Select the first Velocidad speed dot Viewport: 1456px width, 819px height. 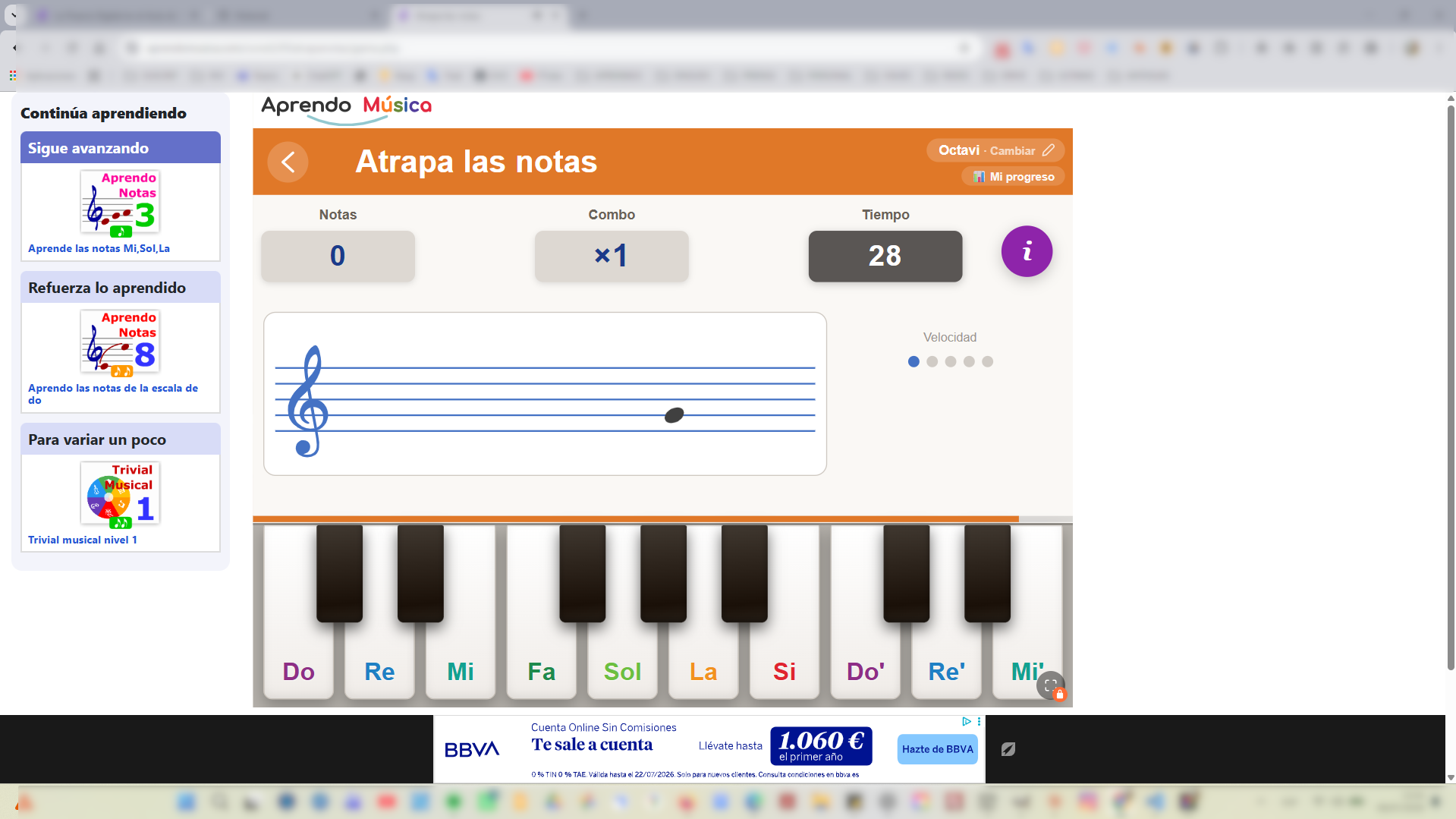tap(914, 362)
